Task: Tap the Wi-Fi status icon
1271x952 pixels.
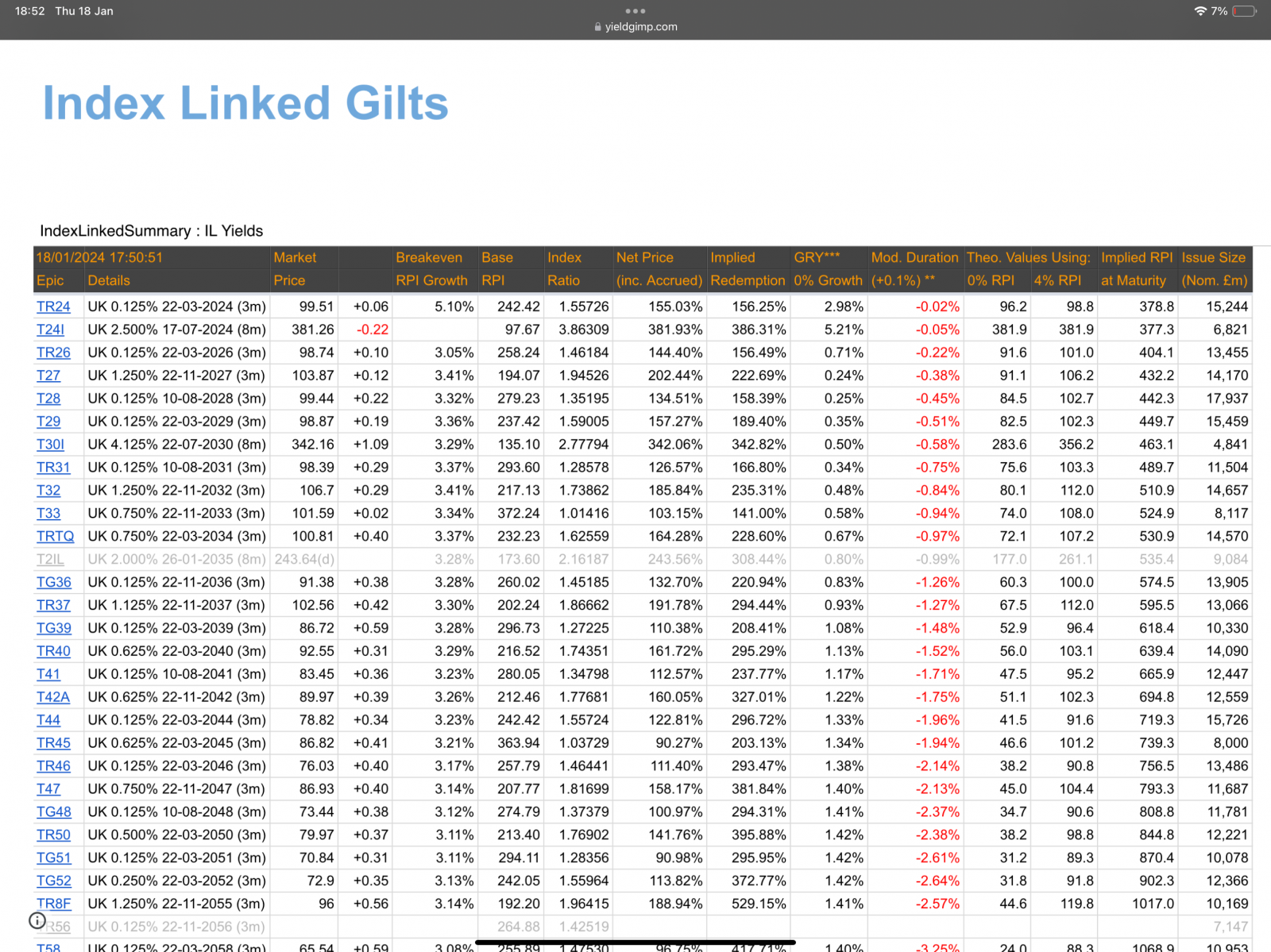Action: (x=1200, y=11)
